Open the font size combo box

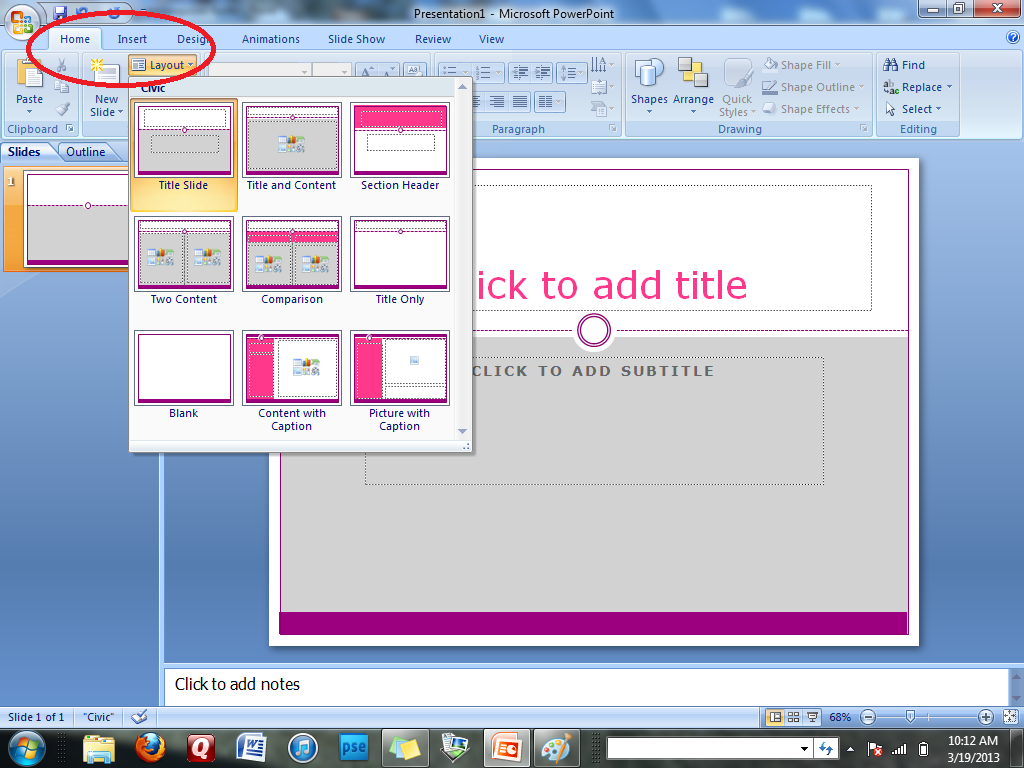click(x=332, y=71)
